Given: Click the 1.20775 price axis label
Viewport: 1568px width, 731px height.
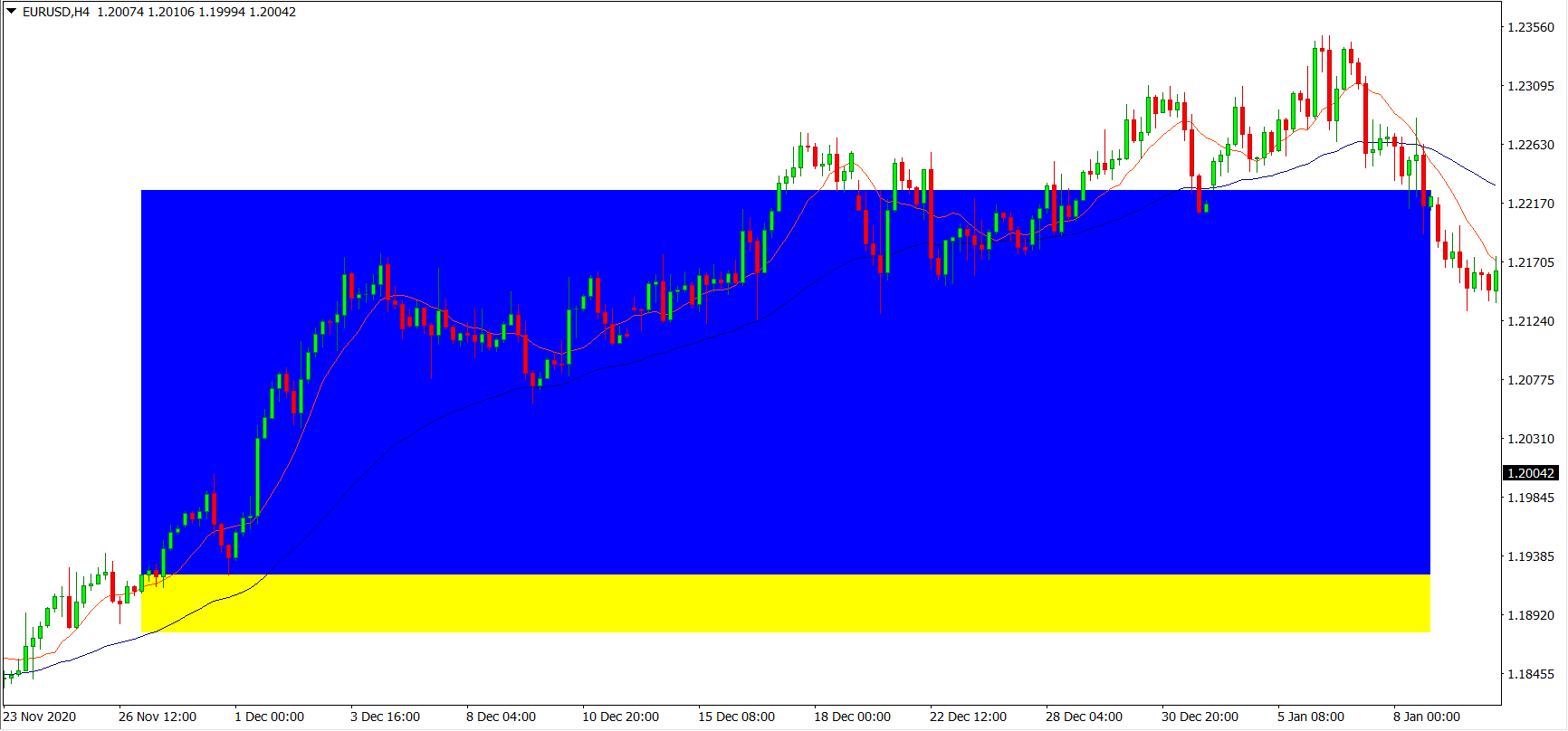Looking at the screenshot, I should pyautogui.click(x=1531, y=380).
